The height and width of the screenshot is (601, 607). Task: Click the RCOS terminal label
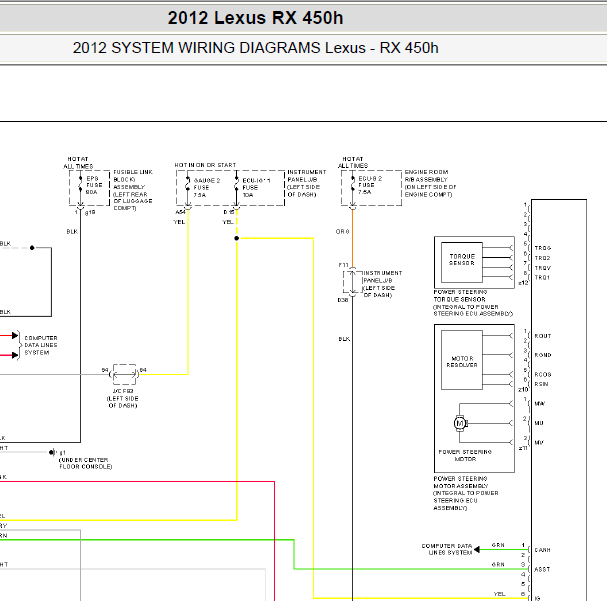(543, 375)
